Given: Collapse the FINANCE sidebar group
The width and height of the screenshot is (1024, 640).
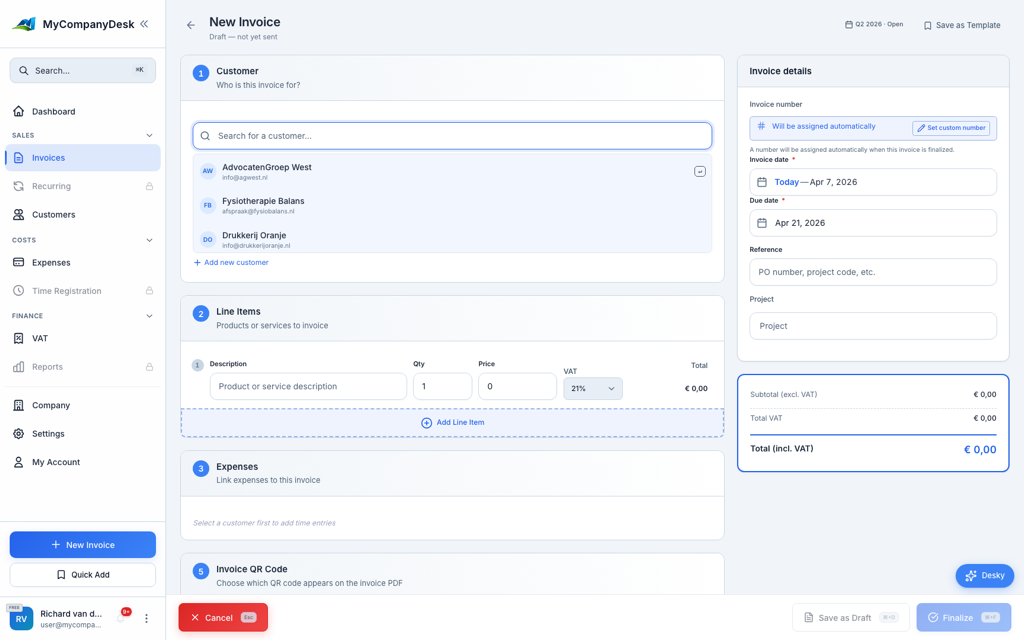Looking at the screenshot, I should [149, 315].
